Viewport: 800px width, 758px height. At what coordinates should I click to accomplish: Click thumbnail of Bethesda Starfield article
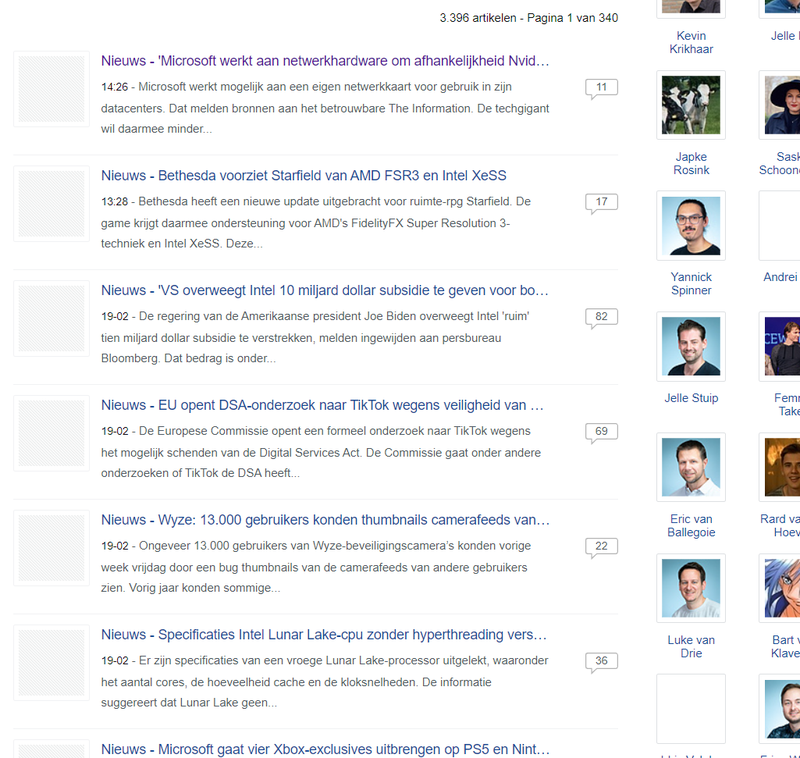[52, 204]
